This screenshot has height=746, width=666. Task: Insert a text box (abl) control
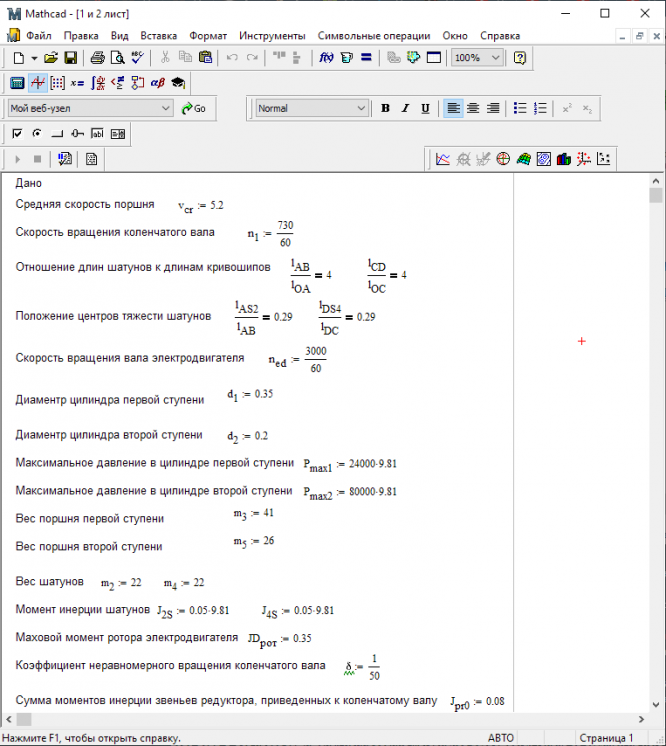tap(97, 134)
